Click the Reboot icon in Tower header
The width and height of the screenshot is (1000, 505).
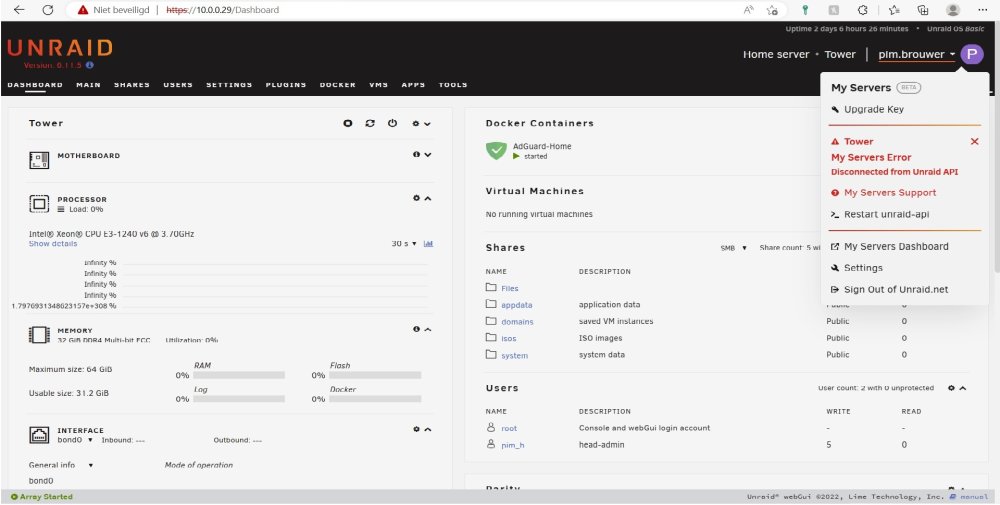click(x=370, y=123)
